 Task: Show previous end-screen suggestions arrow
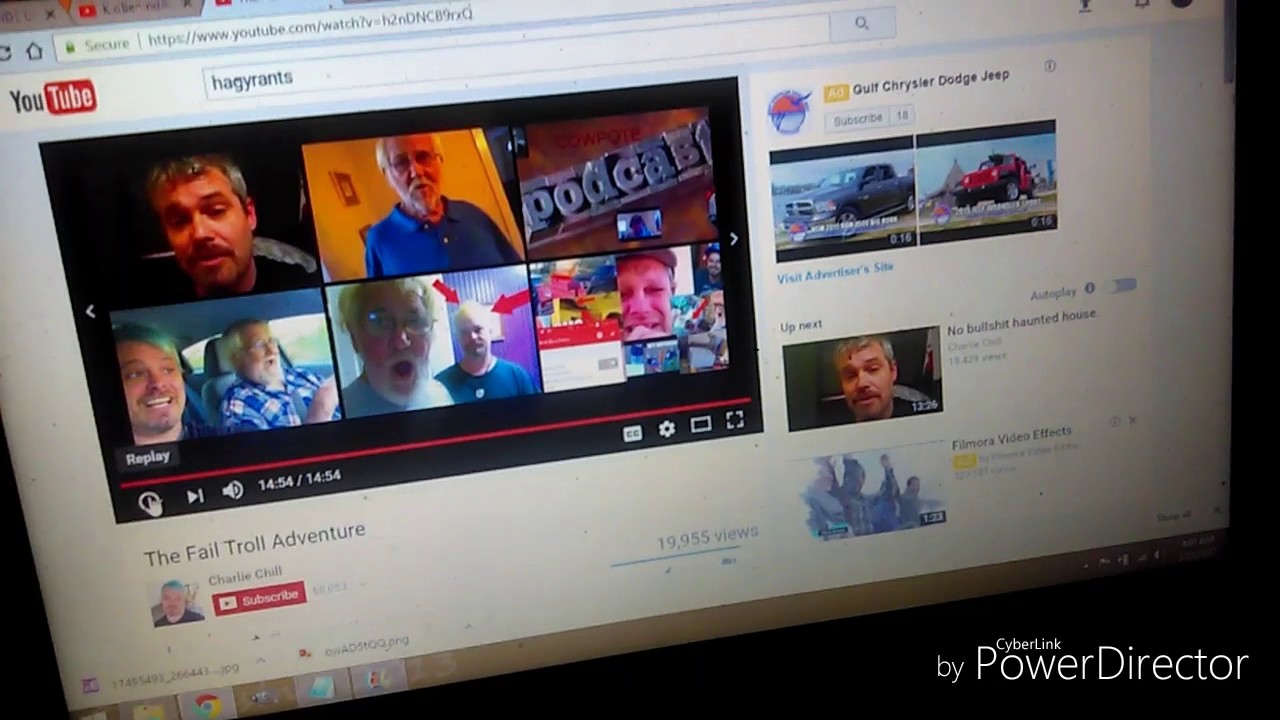pyautogui.click(x=89, y=312)
